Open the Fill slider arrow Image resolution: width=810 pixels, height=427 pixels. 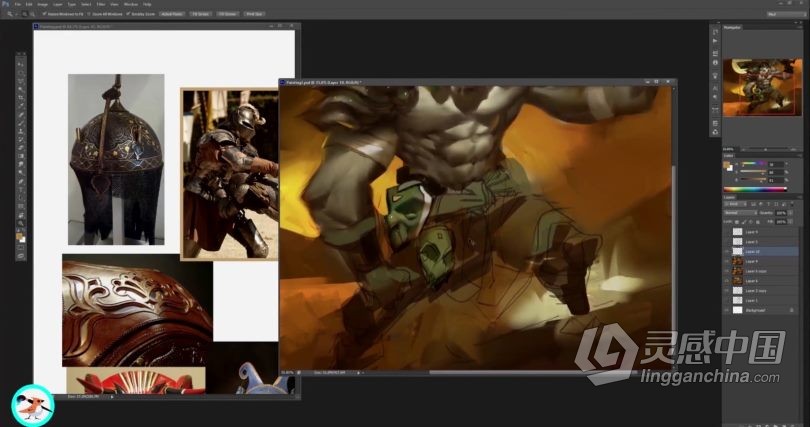click(x=791, y=222)
